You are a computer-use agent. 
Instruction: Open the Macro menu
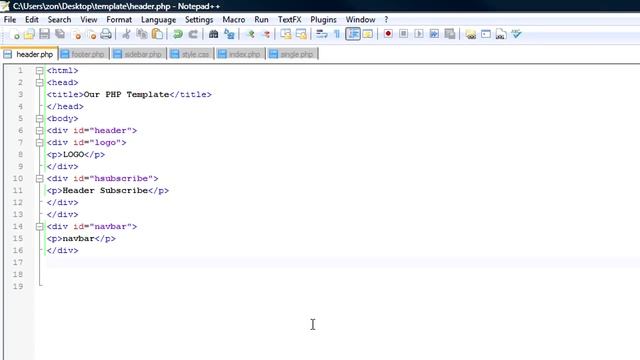(233, 20)
